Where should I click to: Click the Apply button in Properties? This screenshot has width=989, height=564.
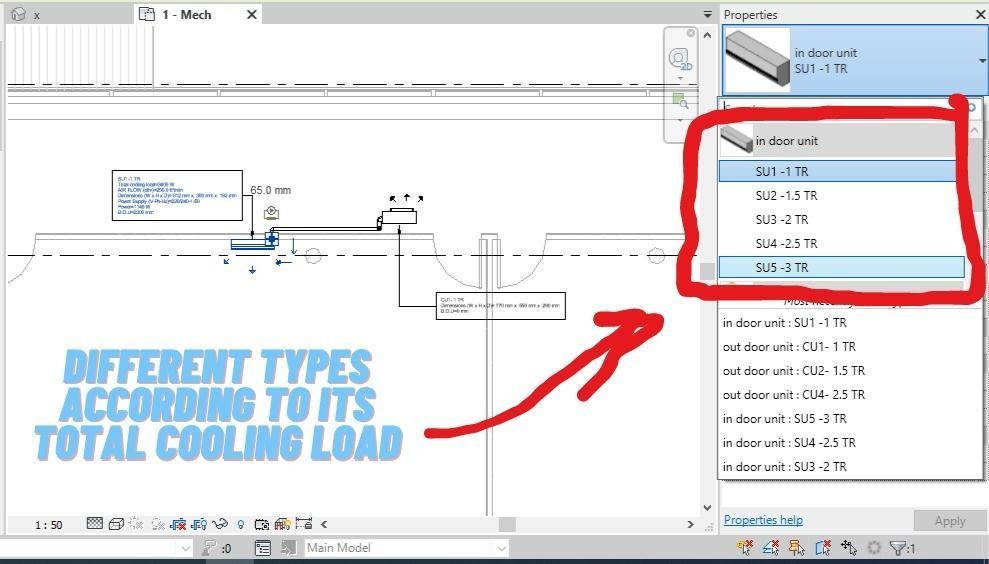coord(949,521)
